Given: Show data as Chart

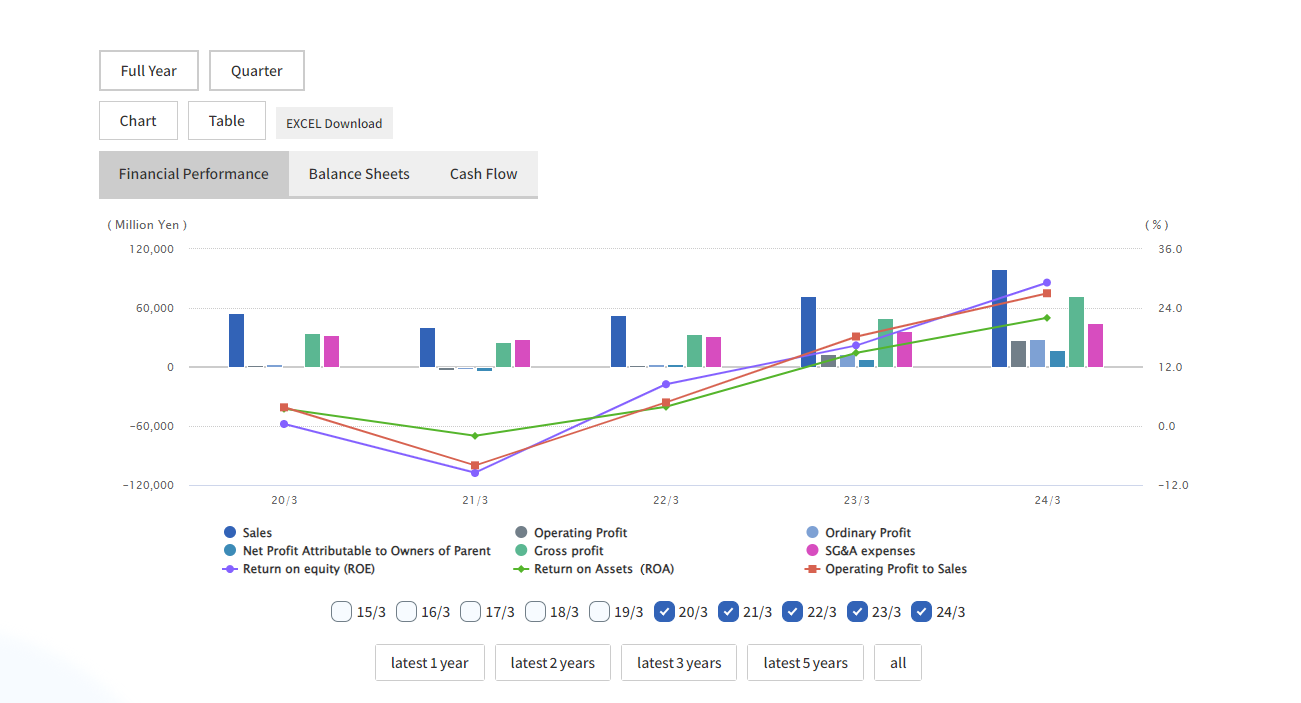Looking at the screenshot, I should 138,121.
